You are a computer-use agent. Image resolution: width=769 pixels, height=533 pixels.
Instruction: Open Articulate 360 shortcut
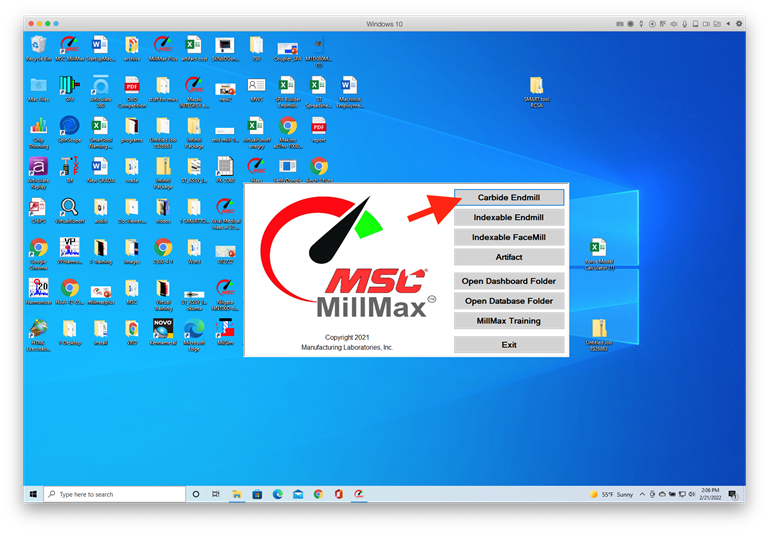(x=101, y=92)
